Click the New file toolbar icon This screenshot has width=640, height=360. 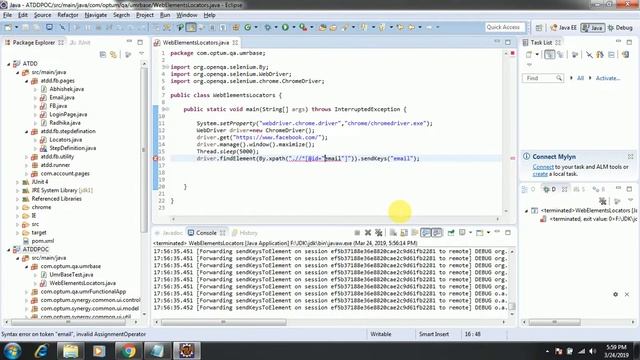tap(8, 27)
